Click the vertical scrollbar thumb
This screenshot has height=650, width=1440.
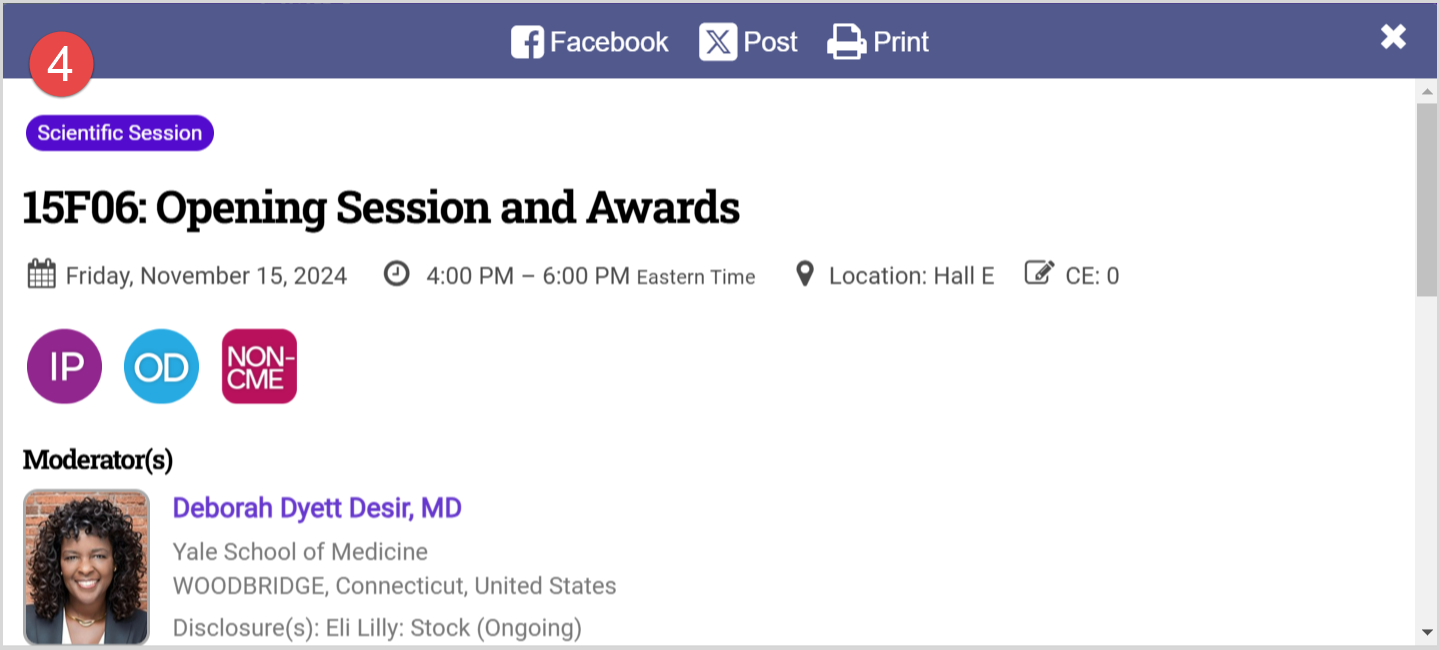click(1426, 200)
